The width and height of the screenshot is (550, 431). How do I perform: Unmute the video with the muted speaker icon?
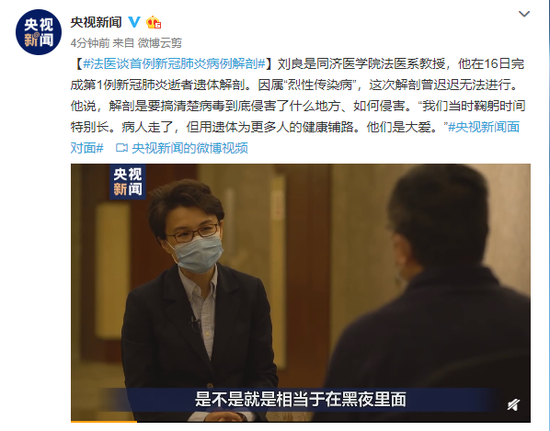(x=514, y=405)
